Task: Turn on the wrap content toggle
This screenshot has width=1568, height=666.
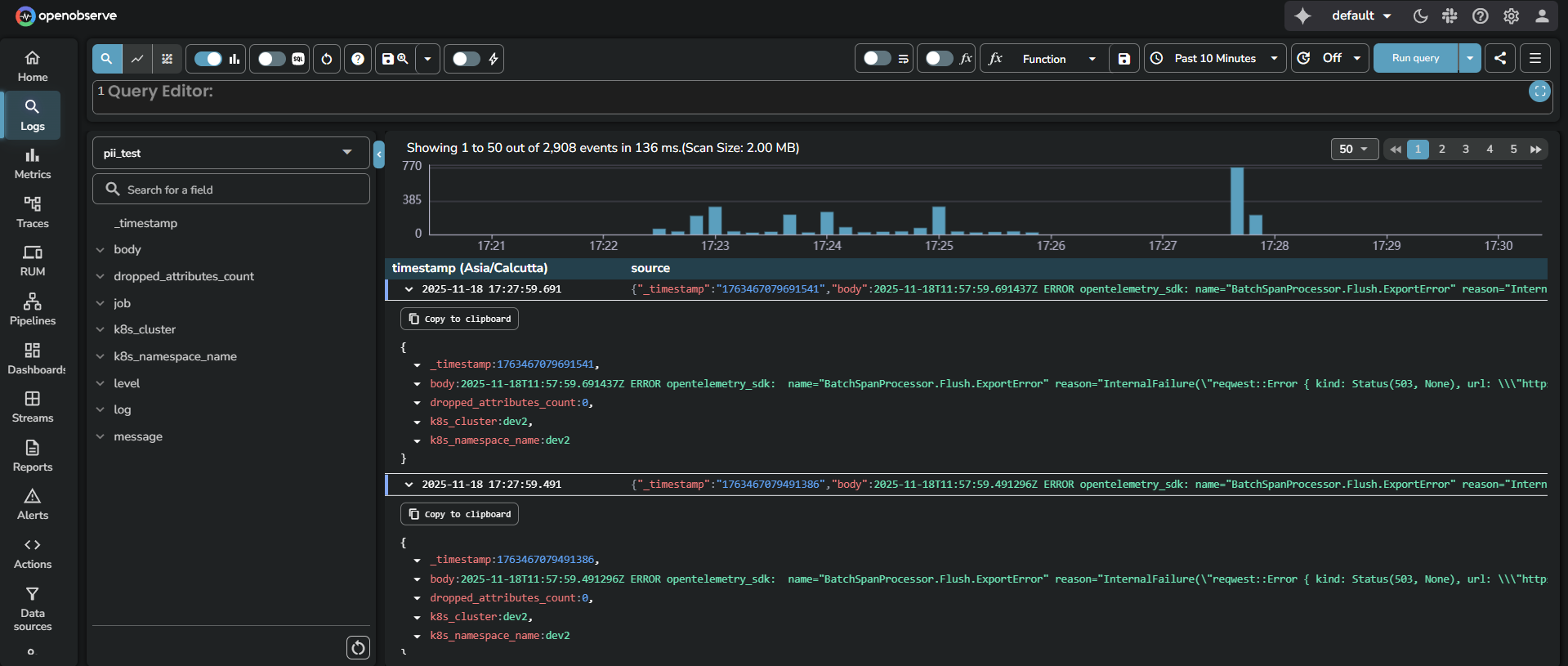Action: point(877,59)
